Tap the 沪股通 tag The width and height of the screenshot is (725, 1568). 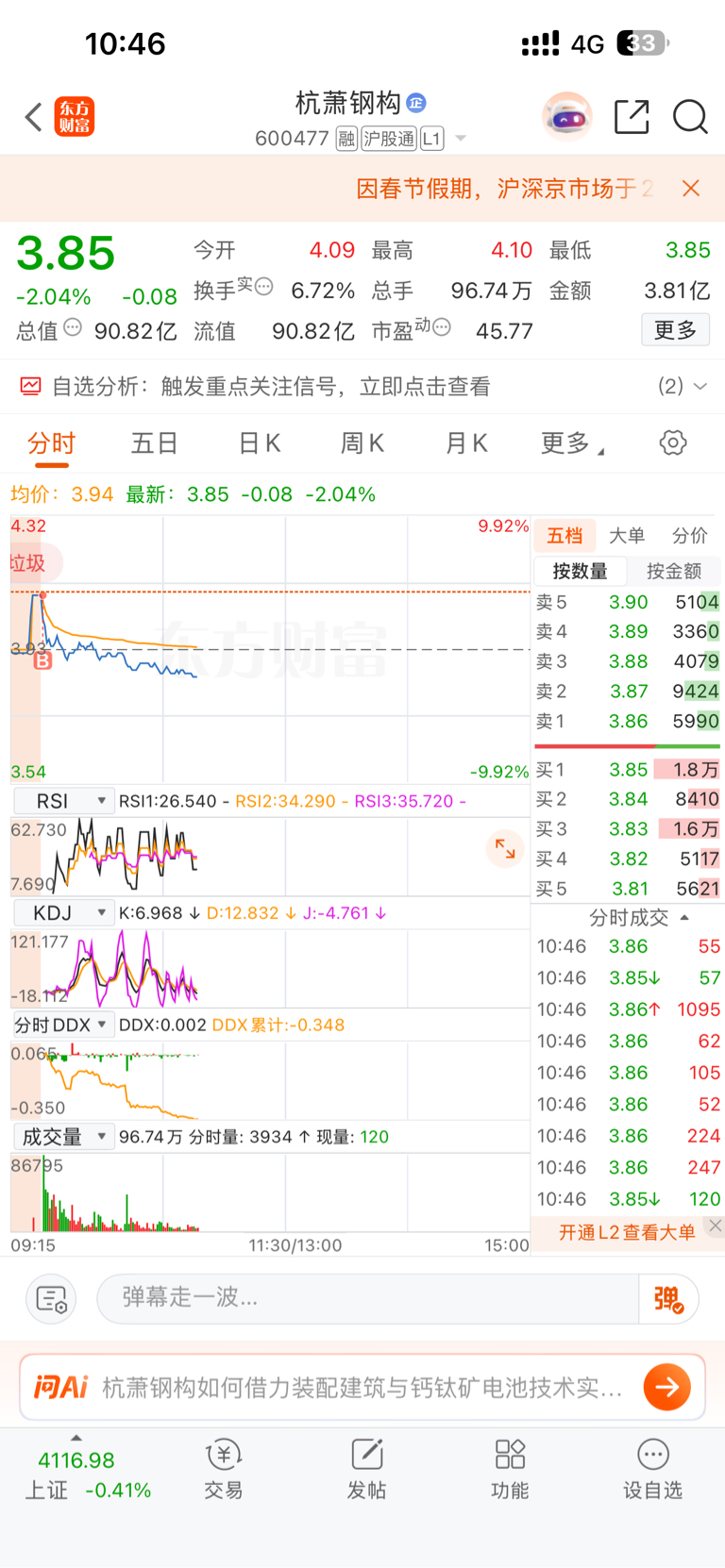[x=389, y=139]
